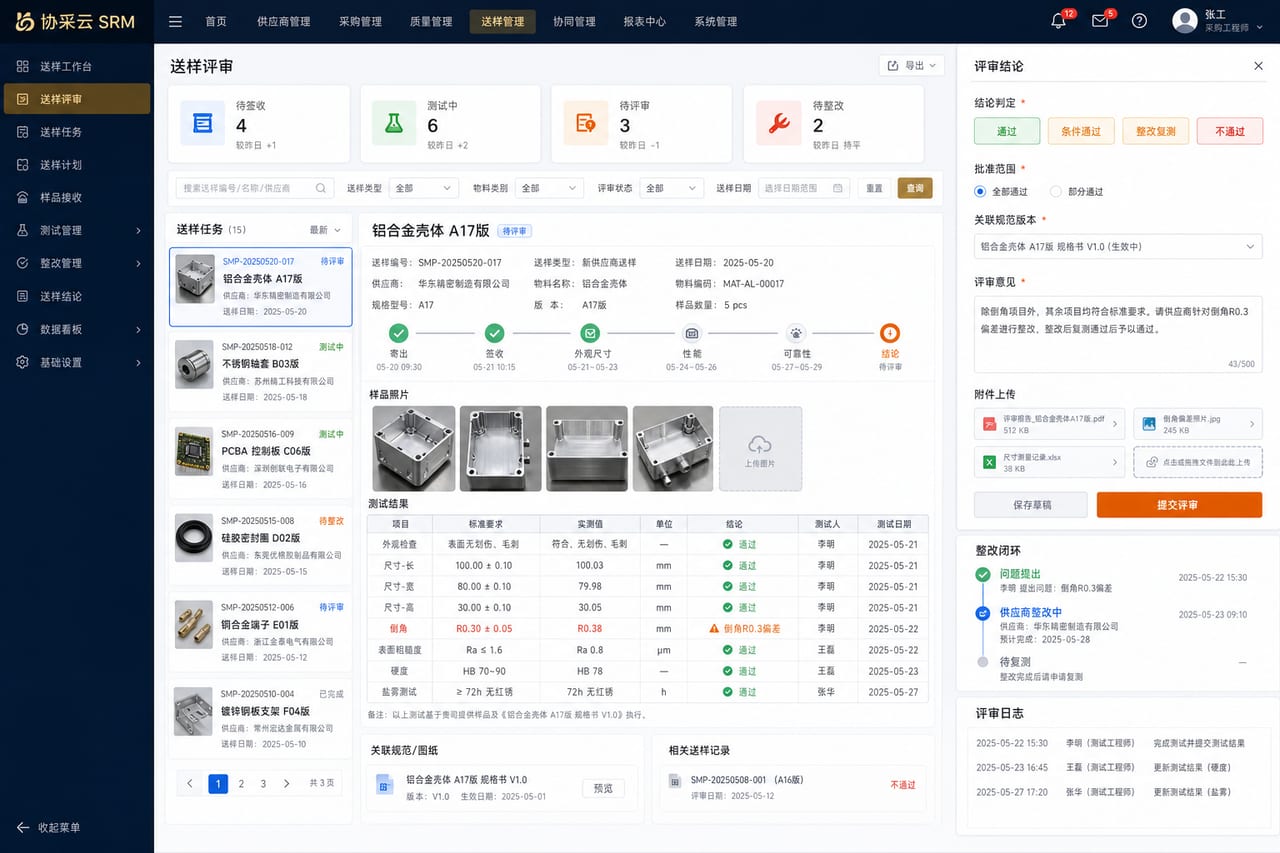Choose the 条件通过 verdict option
1280x853 pixels.
(x=1081, y=131)
